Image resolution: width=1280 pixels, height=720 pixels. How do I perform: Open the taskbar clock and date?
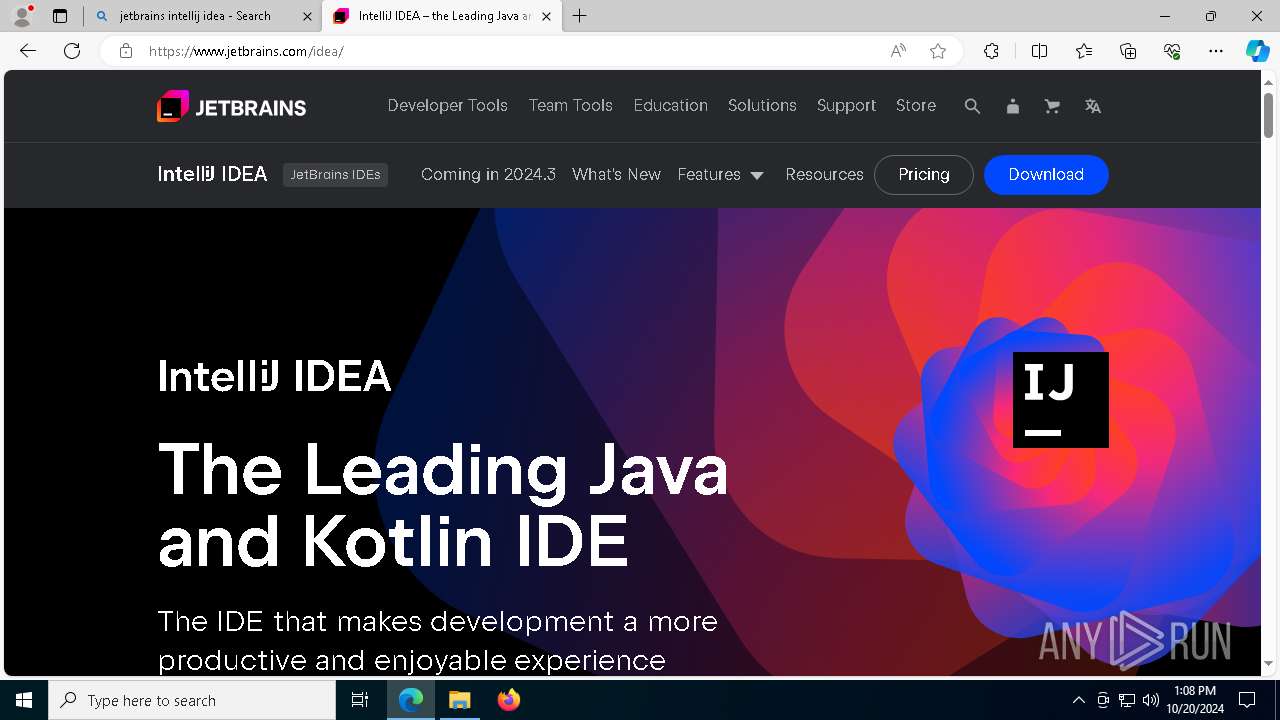(x=1195, y=700)
